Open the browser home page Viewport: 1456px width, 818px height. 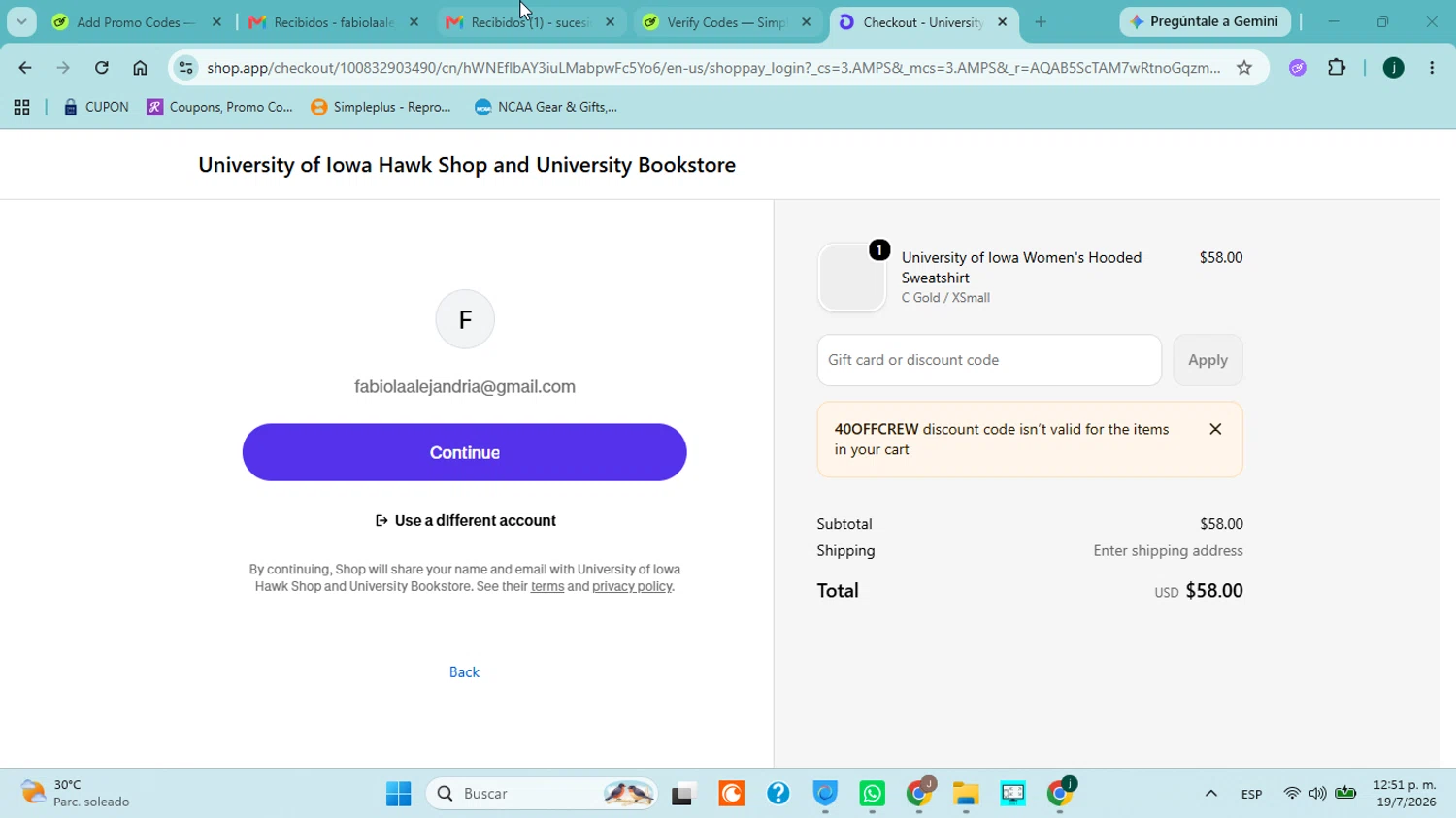[140, 68]
